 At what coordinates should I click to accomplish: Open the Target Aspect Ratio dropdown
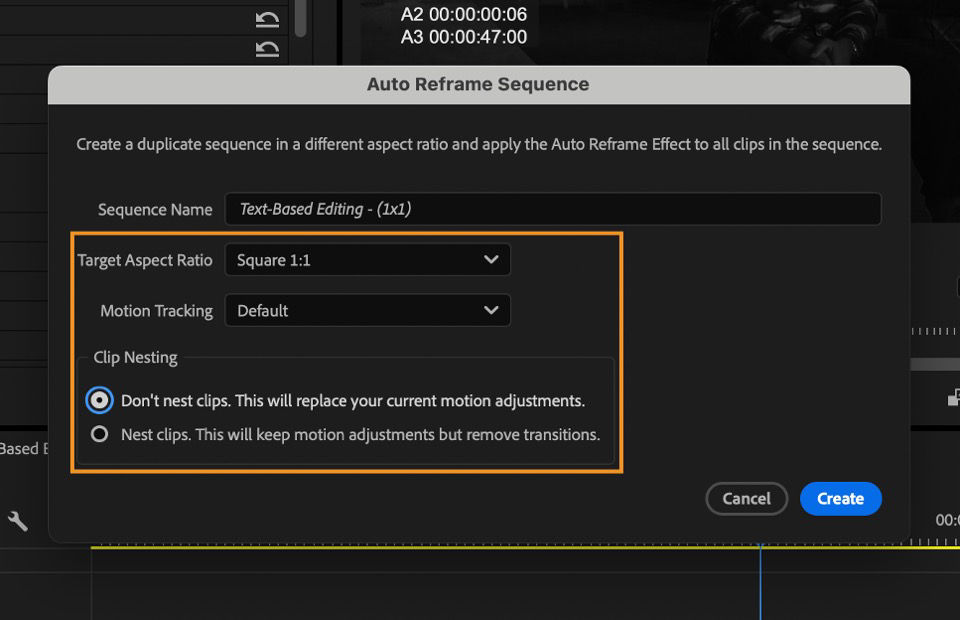[x=367, y=259]
